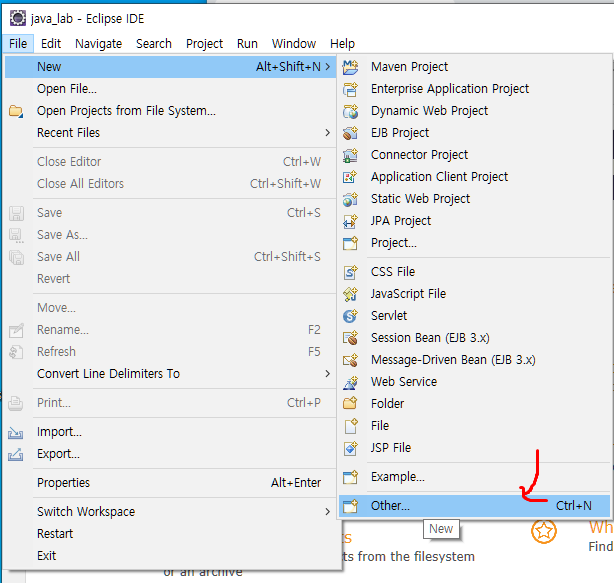Click the blank File icon

pyautogui.click(x=350, y=426)
